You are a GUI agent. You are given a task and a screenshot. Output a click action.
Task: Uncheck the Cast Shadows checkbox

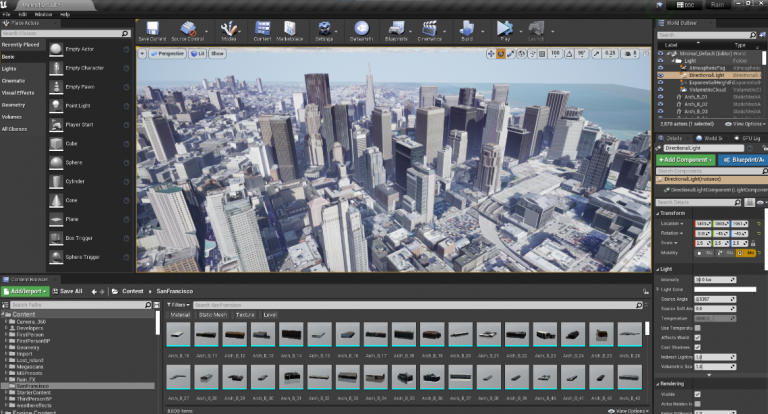697,347
